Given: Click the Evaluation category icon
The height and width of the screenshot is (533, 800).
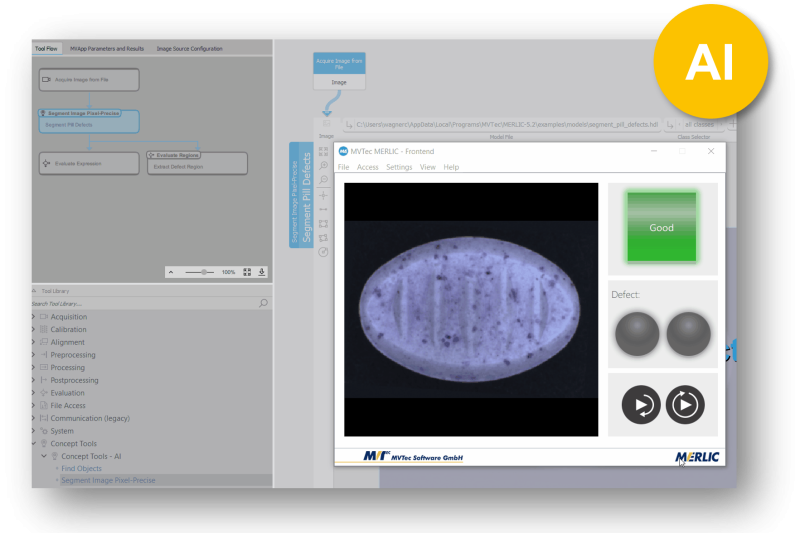Looking at the screenshot, I should tap(44, 393).
